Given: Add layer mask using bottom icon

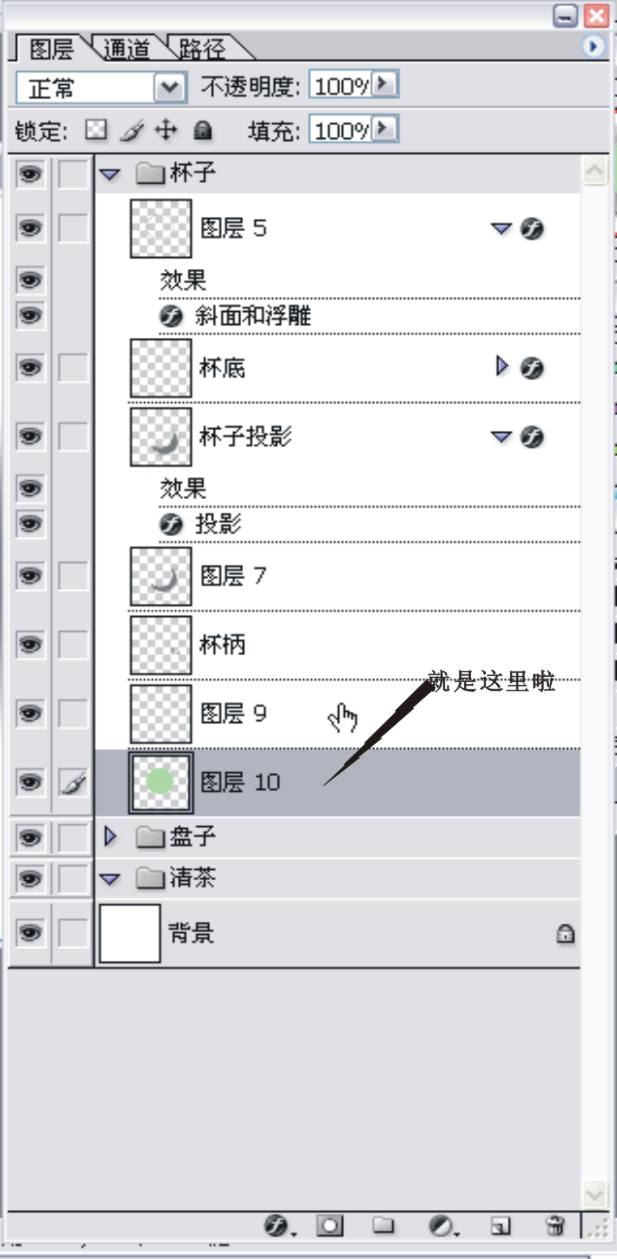Looking at the screenshot, I should (x=330, y=1225).
